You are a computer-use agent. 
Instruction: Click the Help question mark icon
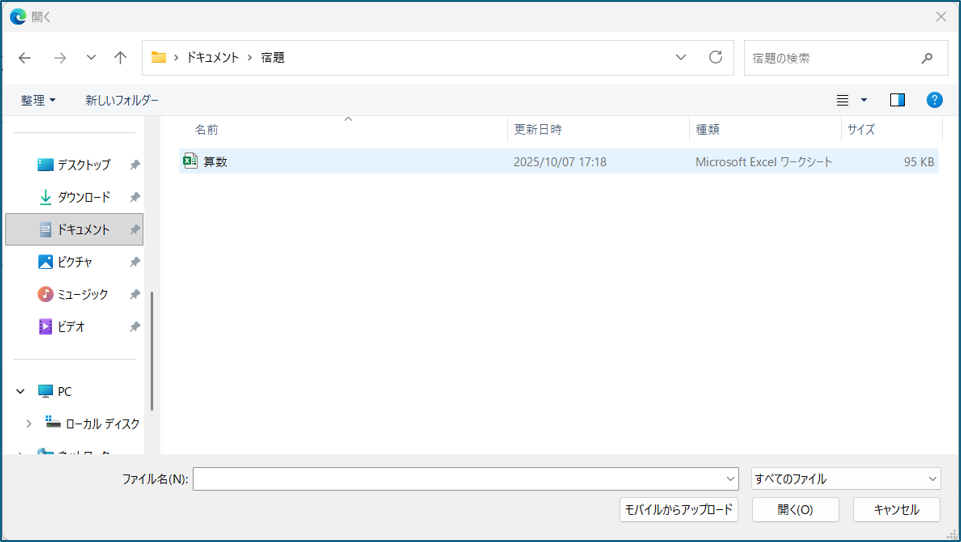pos(934,100)
